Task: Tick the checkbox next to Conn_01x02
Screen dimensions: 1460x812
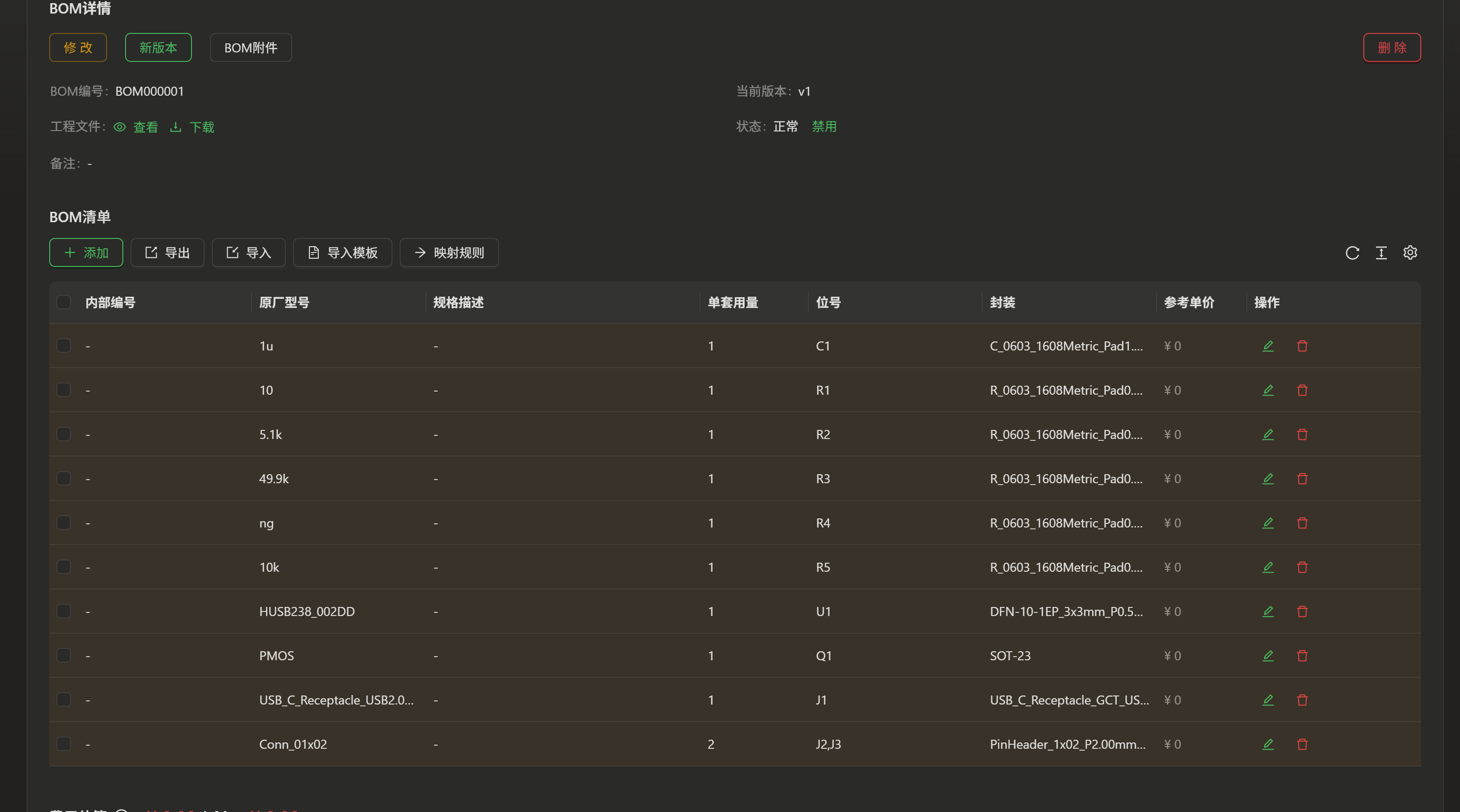Action: [64, 744]
